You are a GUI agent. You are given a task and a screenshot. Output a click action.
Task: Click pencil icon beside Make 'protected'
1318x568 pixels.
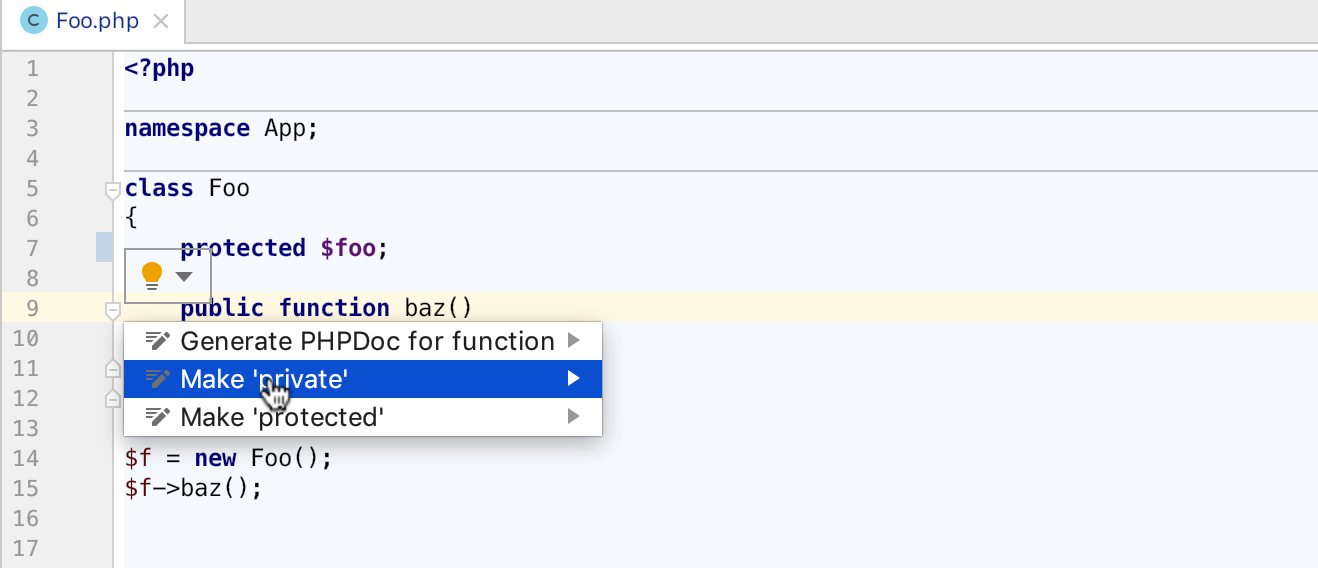pos(158,416)
